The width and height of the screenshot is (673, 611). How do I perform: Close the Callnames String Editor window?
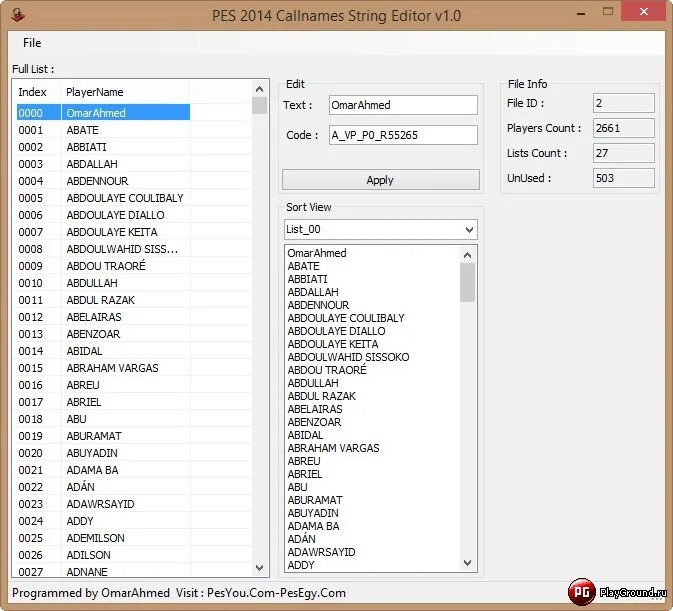(643, 12)
